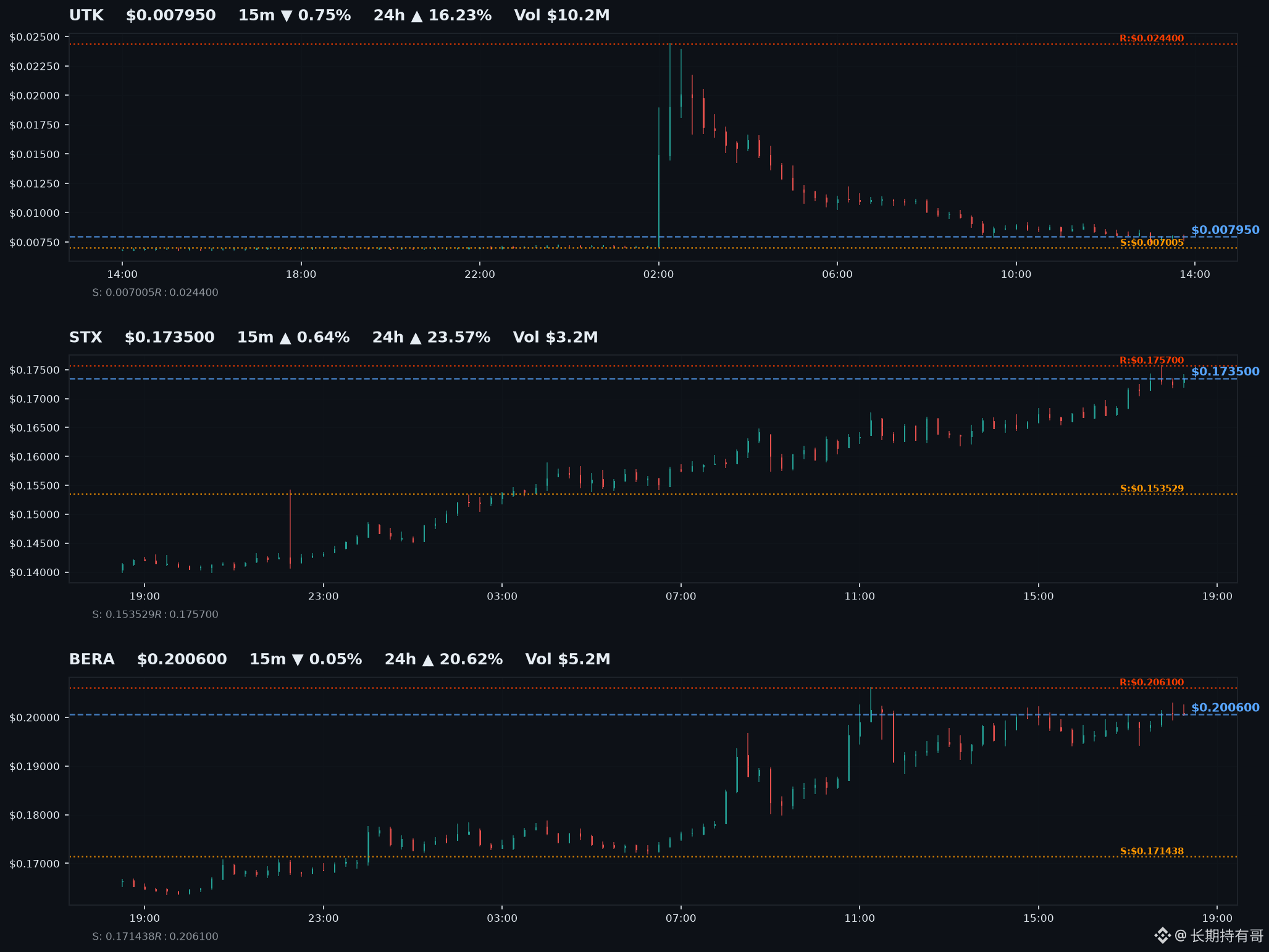Click the orange S:$0.153529 support label

(1152, 488)
